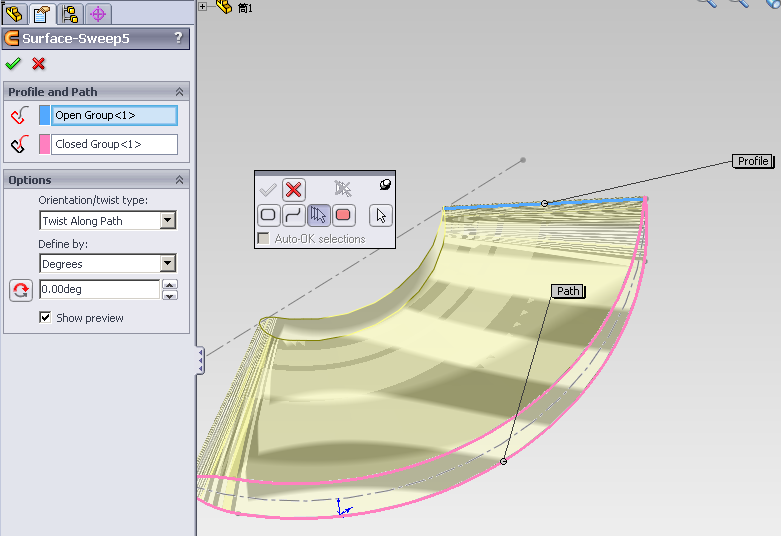
Task: Switch to the PropertyManager tab
Action: click(42, 13)
